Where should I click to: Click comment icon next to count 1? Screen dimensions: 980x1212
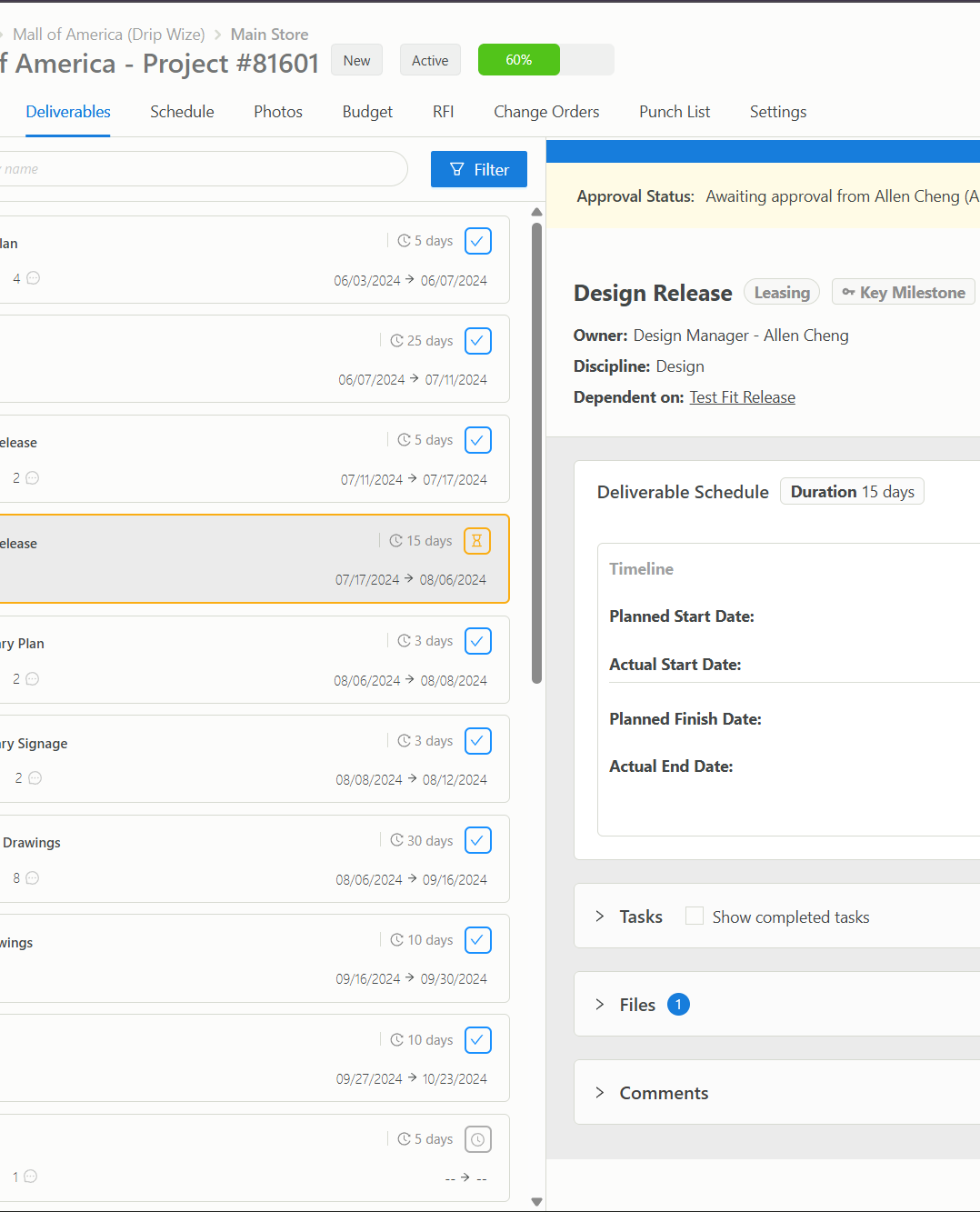click(30, 1177)
